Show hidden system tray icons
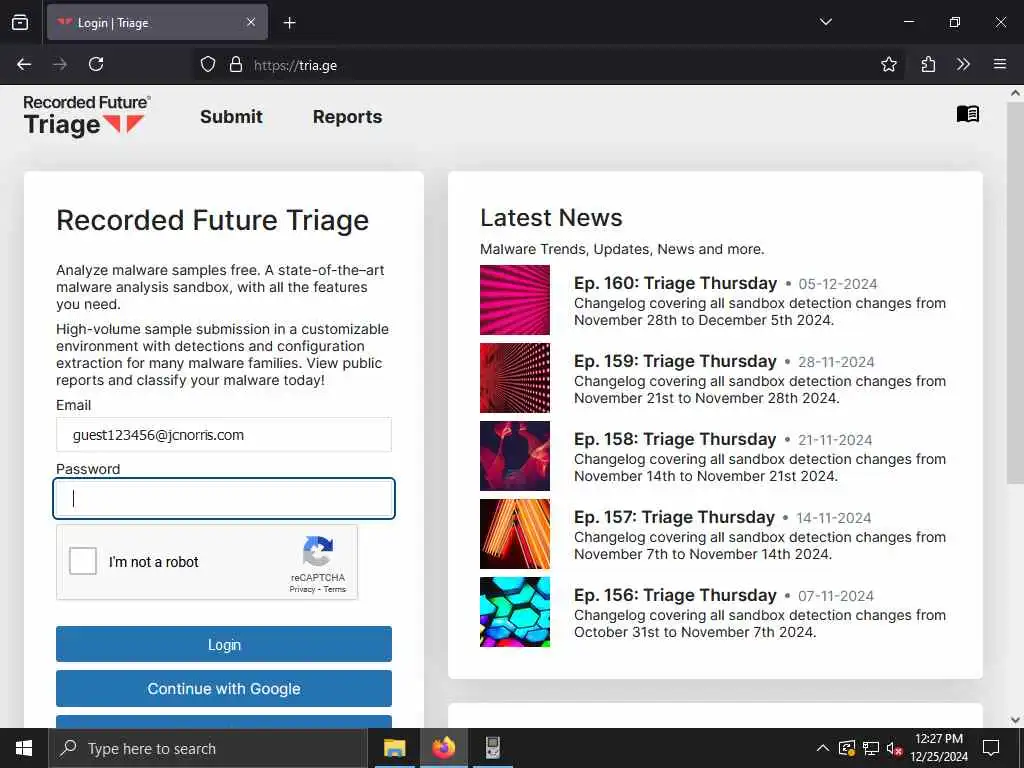Viewport: 1024px width, 768px height. tap(823, 748)
